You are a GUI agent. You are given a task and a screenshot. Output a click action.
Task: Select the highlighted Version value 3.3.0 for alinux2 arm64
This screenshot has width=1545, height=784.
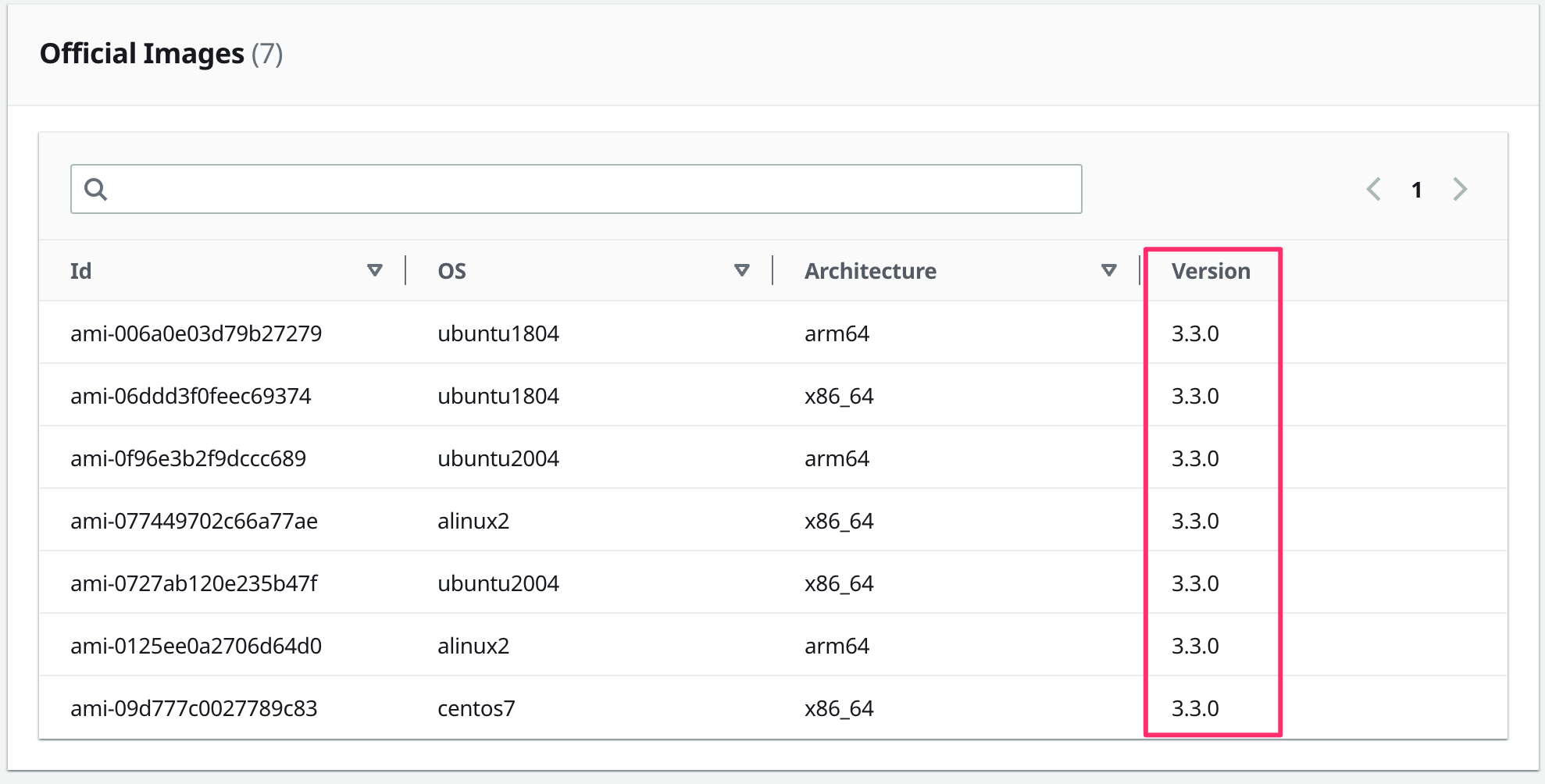(1195, 646)
